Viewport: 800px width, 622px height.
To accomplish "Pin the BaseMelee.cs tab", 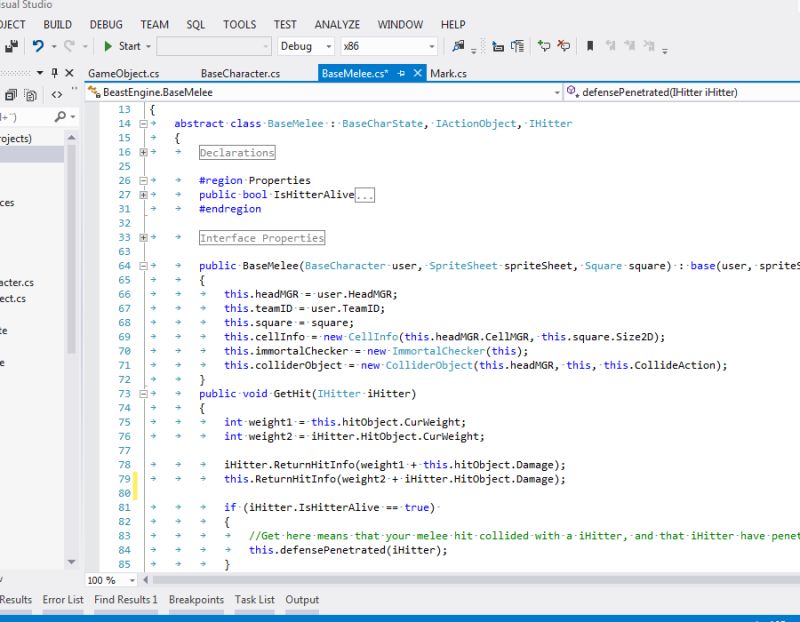I will tap(401, 73).
